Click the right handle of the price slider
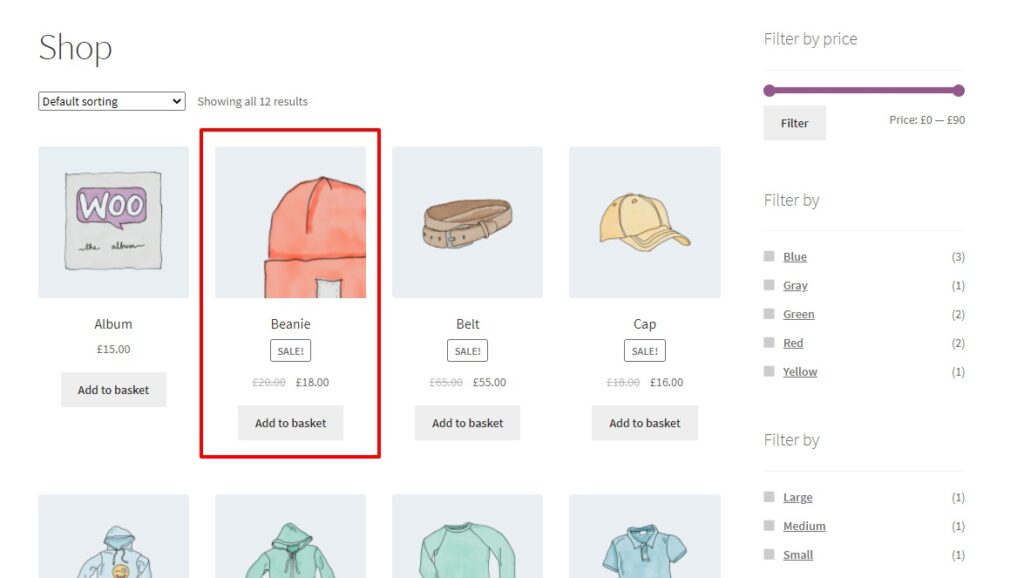 [x=959, y=90]
